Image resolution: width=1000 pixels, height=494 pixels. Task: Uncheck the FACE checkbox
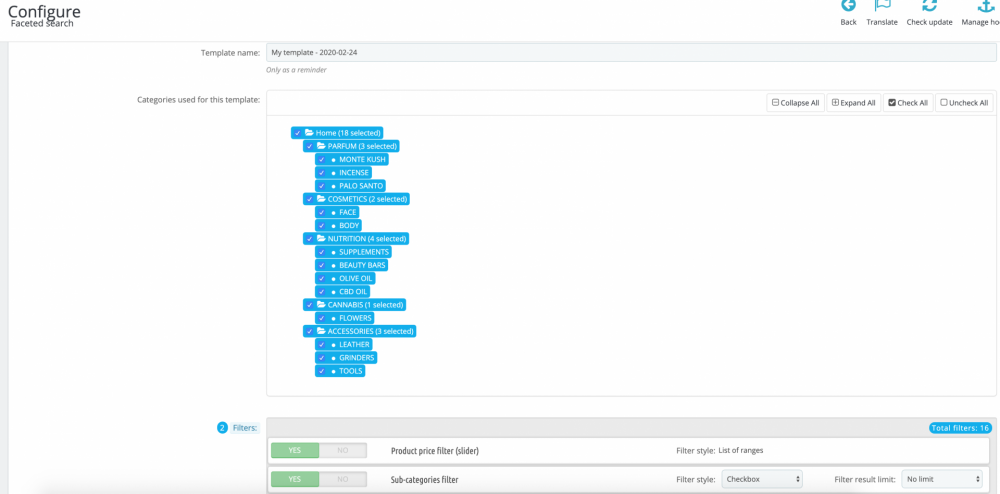(x=321, y=212)
